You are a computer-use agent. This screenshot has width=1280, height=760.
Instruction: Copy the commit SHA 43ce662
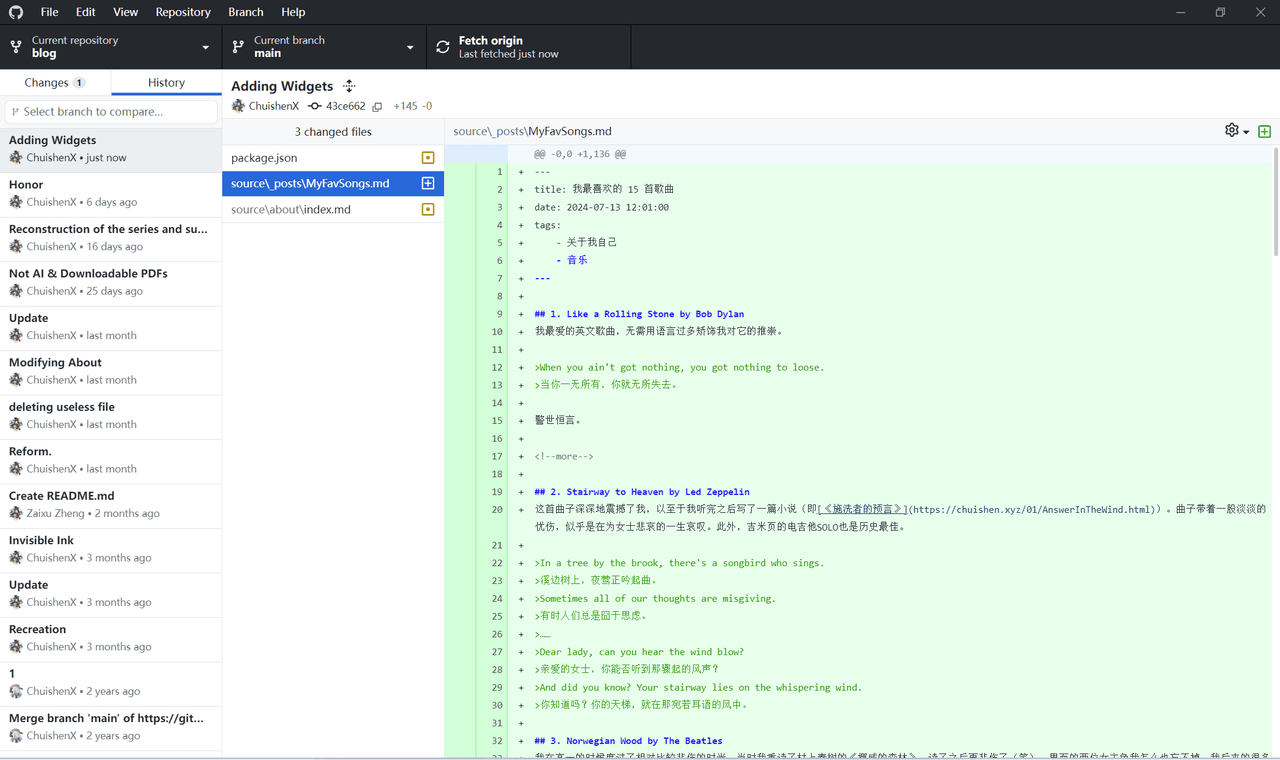point(377,106)
